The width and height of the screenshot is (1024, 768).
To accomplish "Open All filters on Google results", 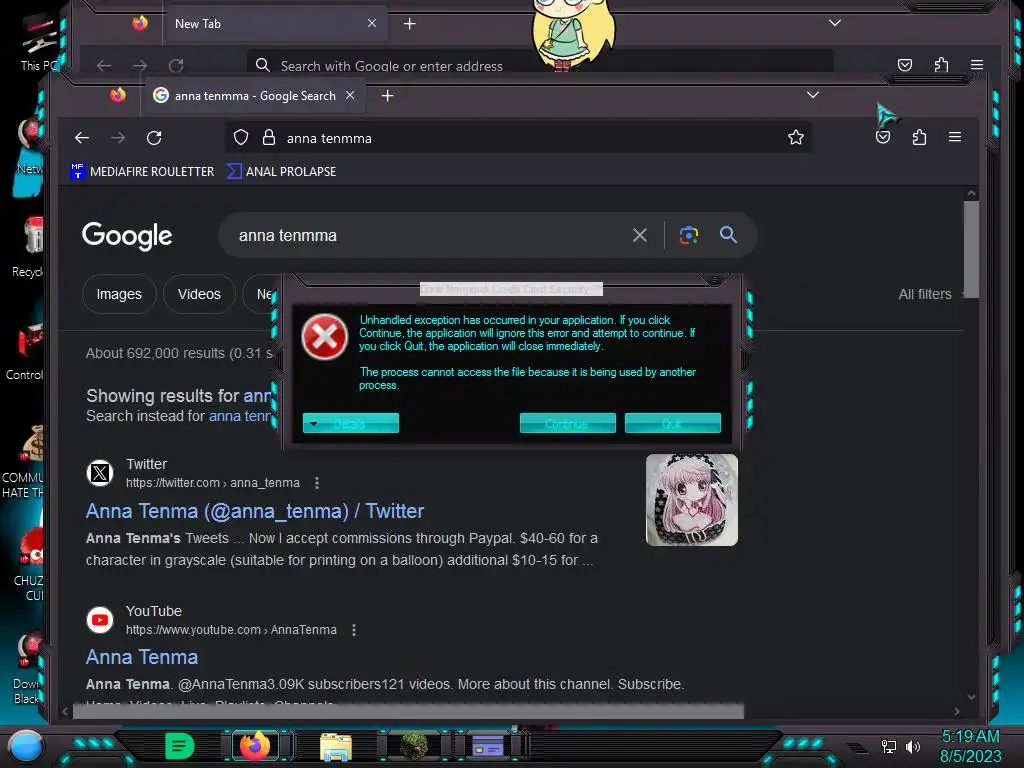I will (x=925, y=295).
